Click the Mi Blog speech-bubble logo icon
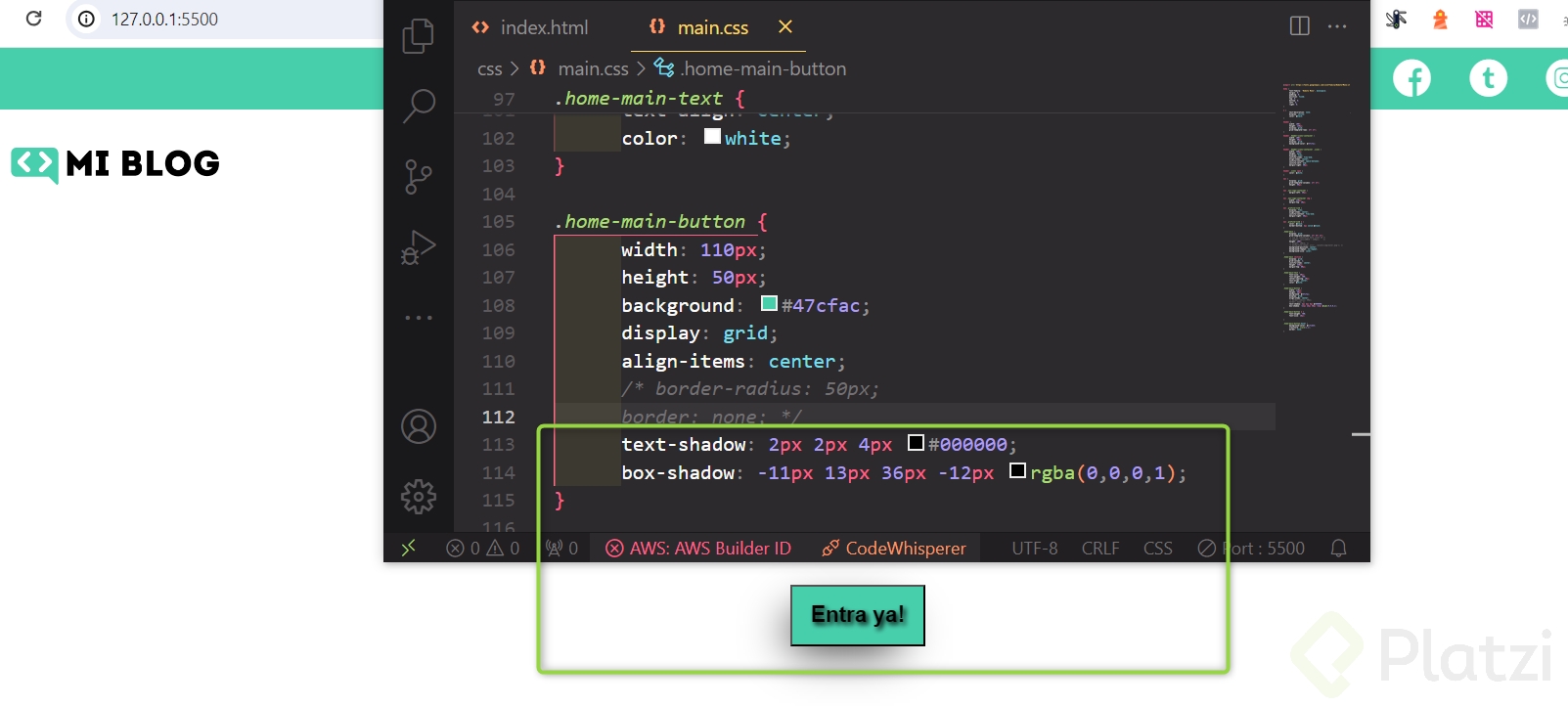This screenshot has width=1568, height=706. coord(35,164)
